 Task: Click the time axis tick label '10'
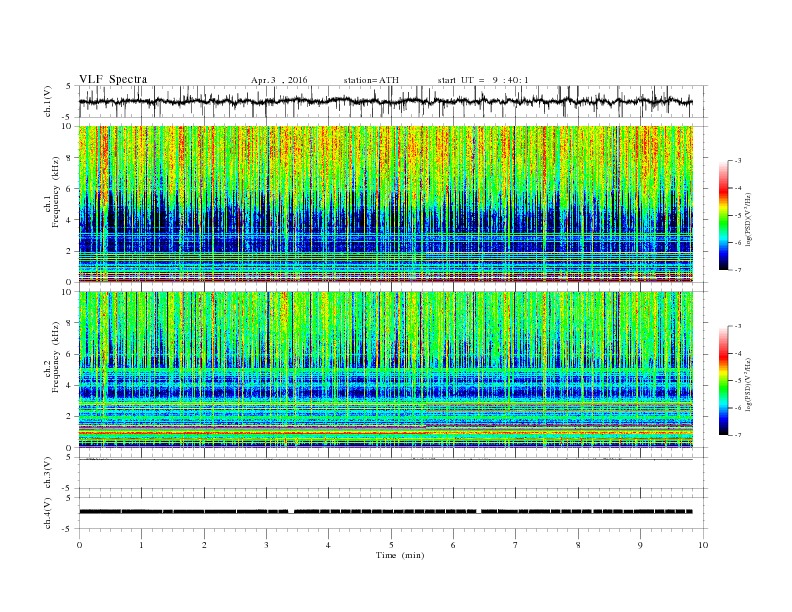[x=703, y=545]
